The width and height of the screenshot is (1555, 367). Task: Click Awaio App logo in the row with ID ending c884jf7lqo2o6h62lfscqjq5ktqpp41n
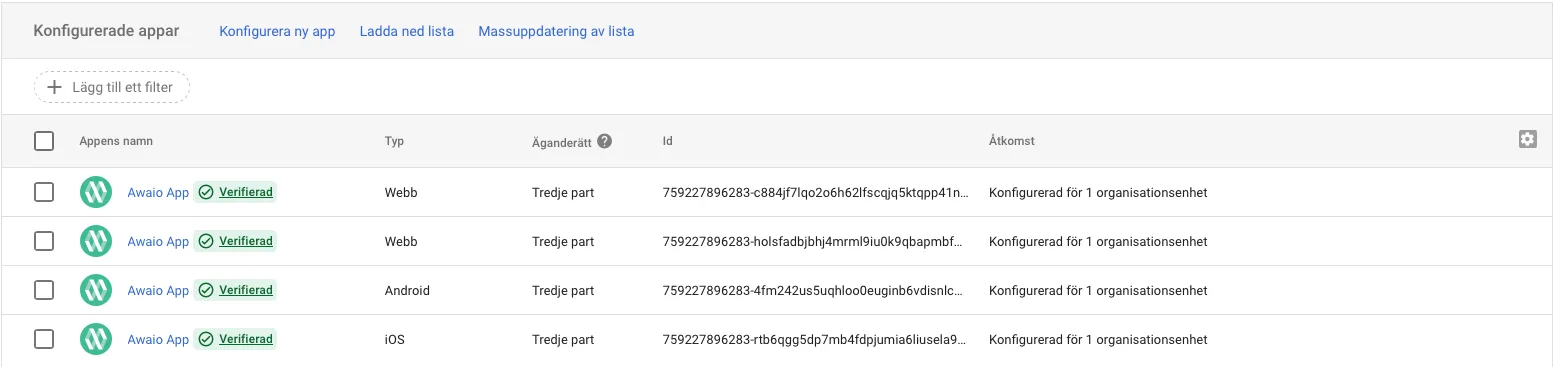coord(96,193)
